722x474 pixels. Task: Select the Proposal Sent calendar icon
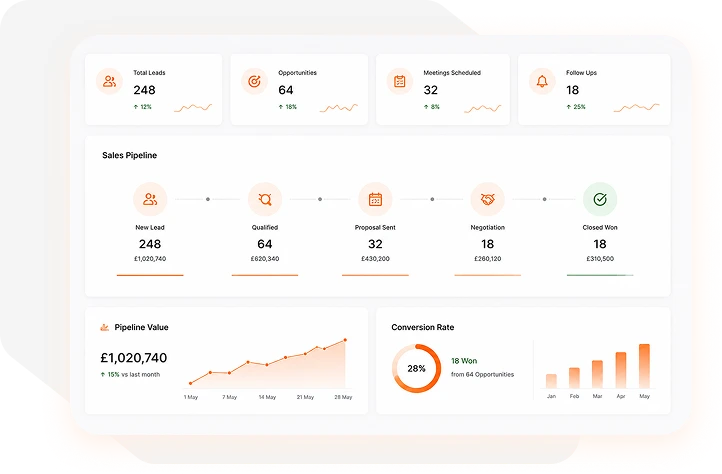(x=375, y=199)
